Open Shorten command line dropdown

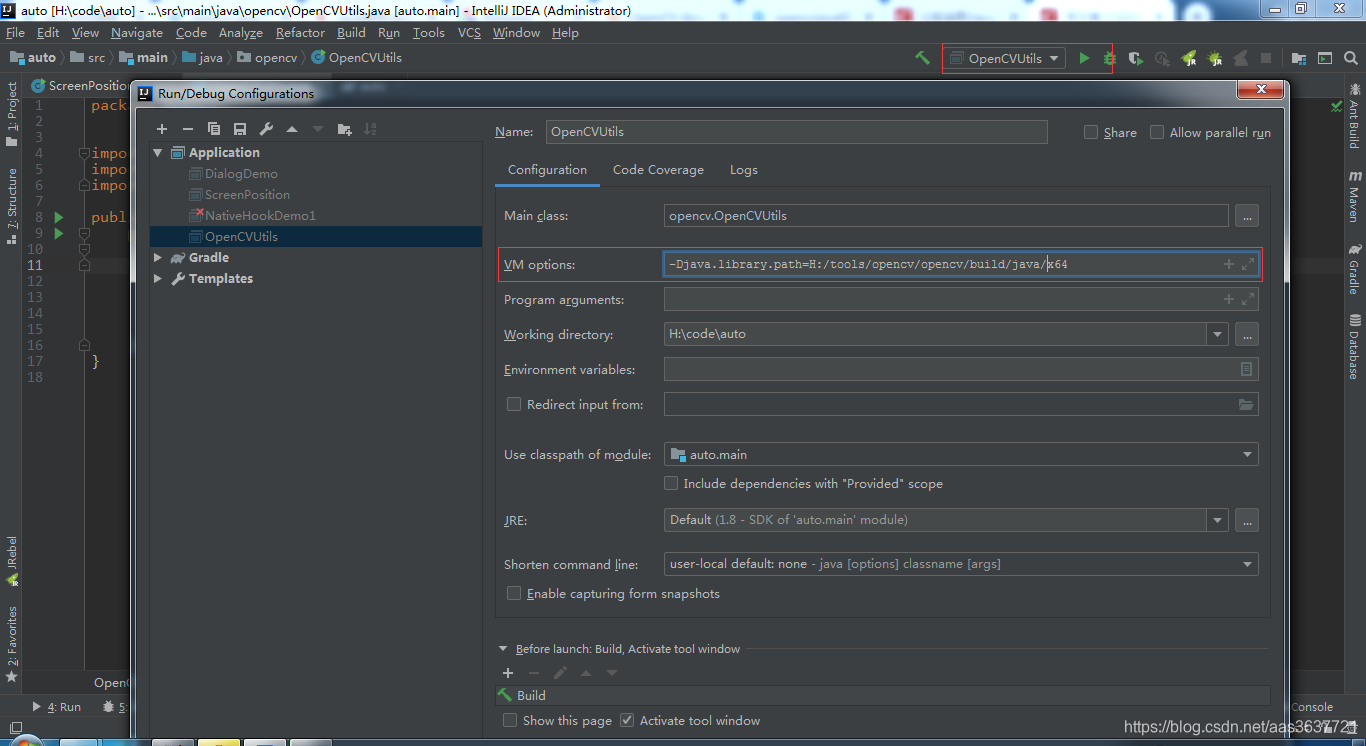pyautogui.click(x=1247, y=564)
